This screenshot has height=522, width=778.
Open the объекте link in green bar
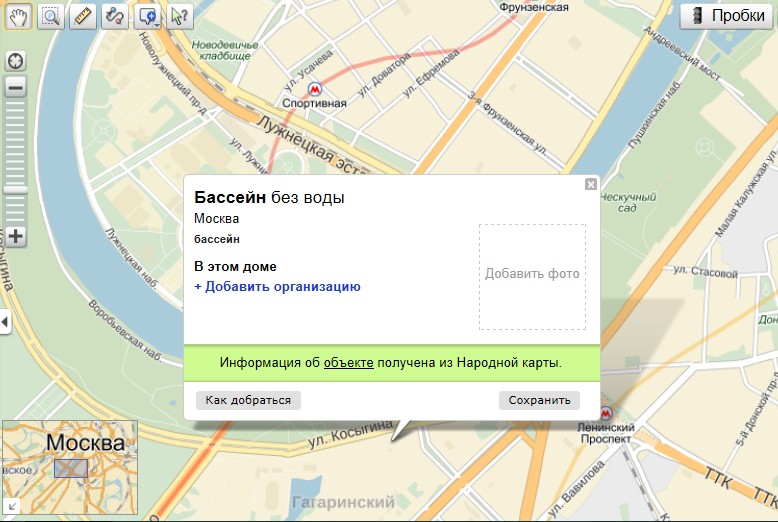[x=348, y=363]
